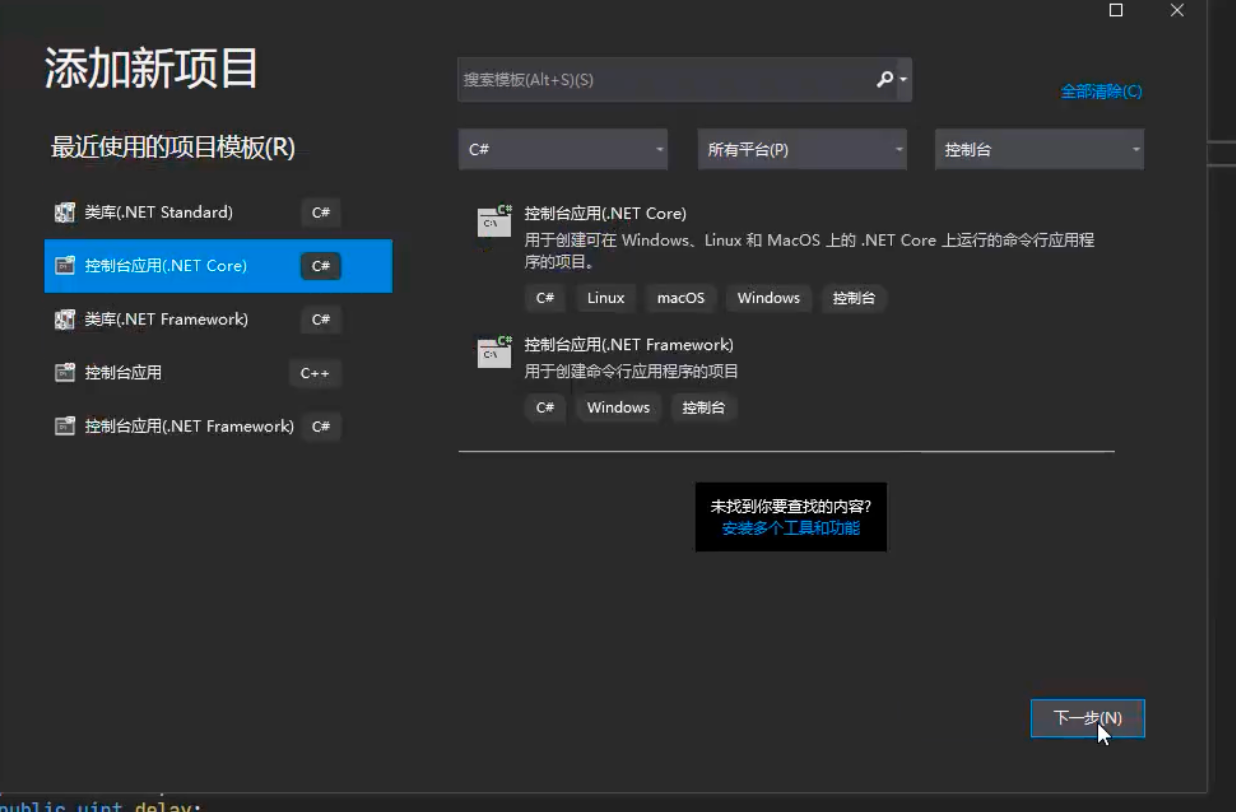Click Windows tag under .NET Framework result

pos(619,407)
